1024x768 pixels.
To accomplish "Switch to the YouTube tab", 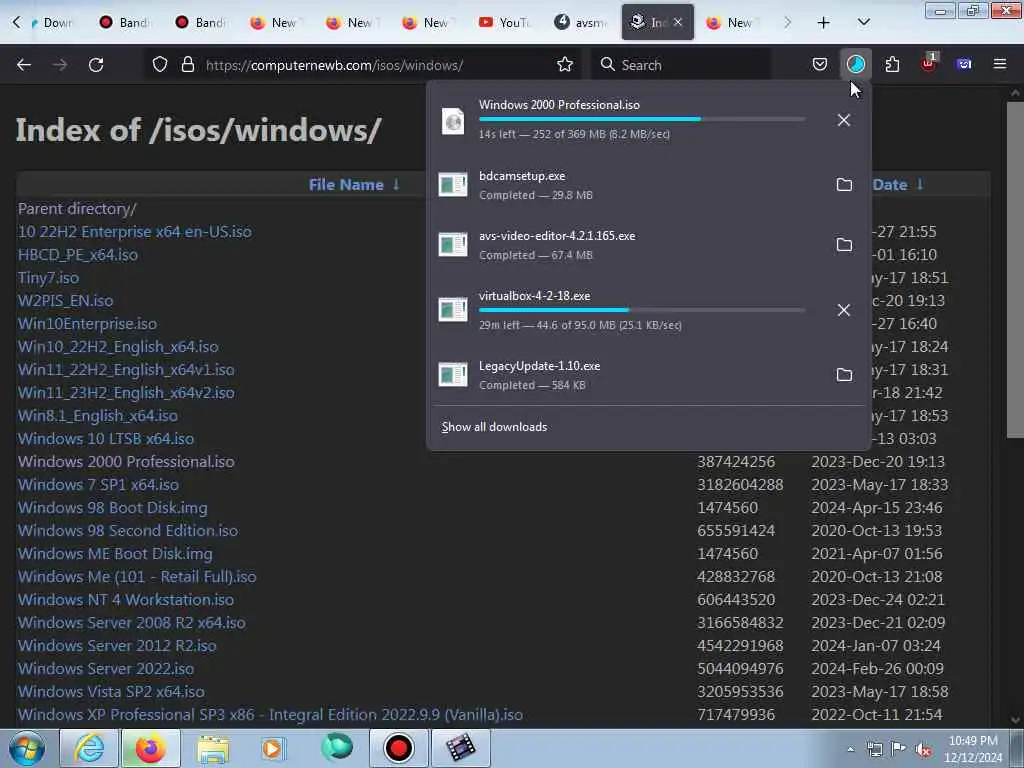I will click(x=505, y=22).
